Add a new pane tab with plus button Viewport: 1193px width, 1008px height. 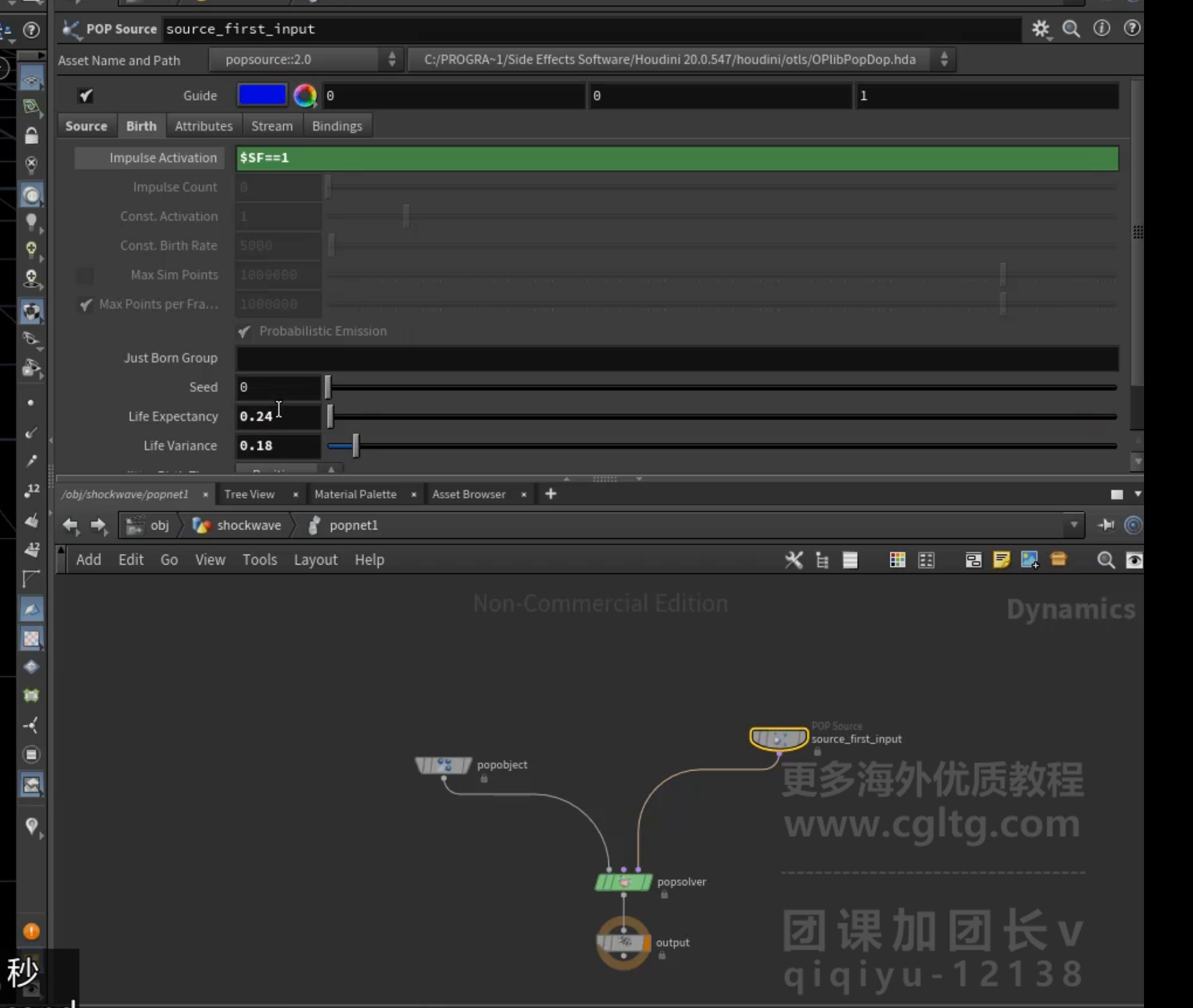(x=551, y=494)
